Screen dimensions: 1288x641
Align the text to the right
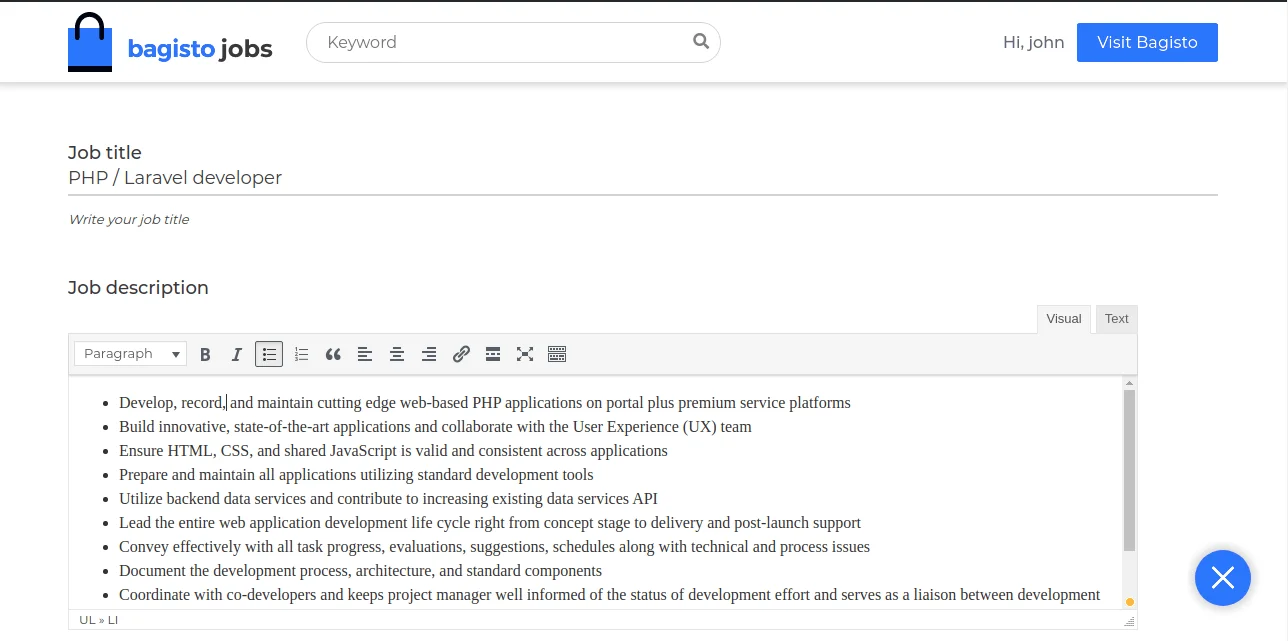click(429, 353)
